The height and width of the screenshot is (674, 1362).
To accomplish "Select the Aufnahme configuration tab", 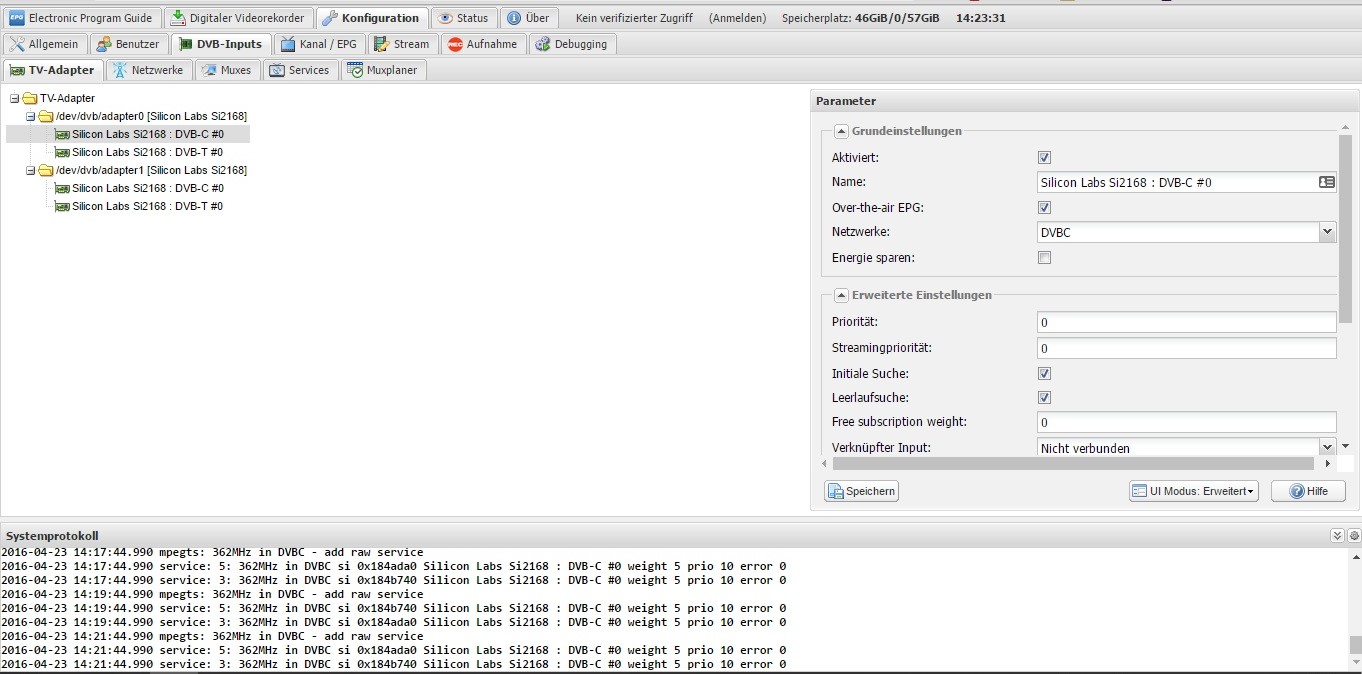I will [483, 44].
